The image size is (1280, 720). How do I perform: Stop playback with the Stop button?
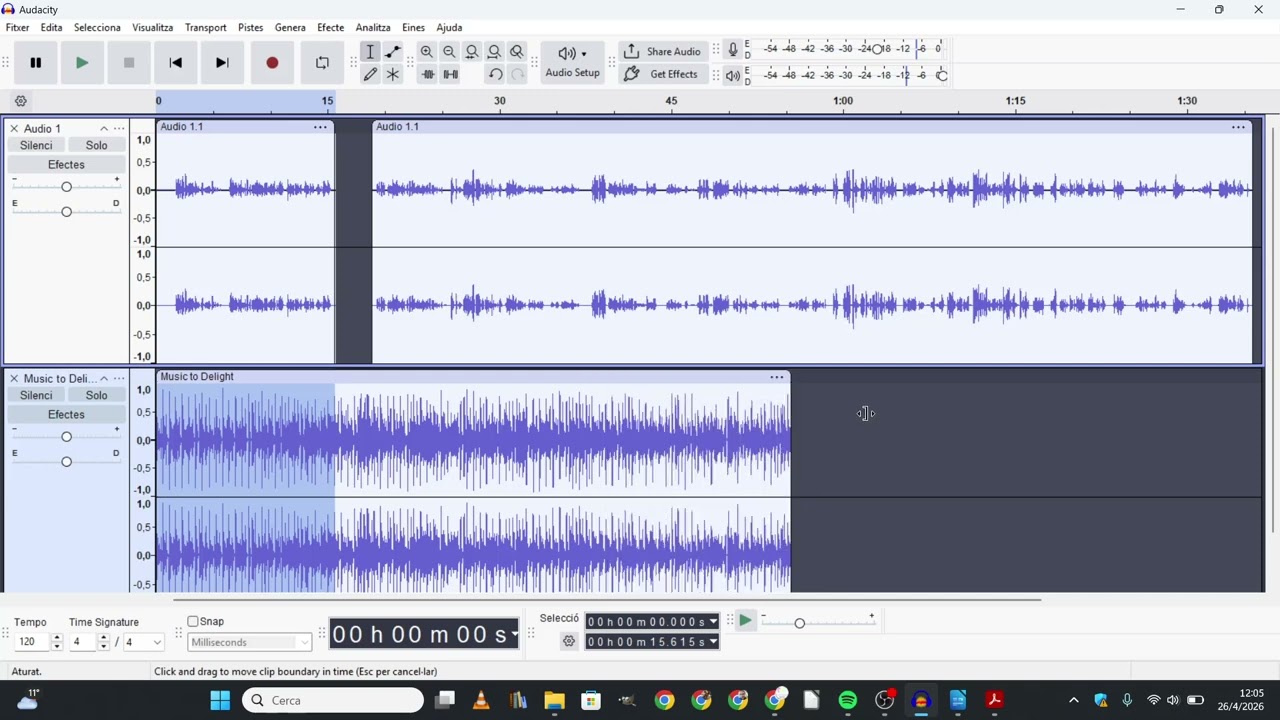(129, 63)
